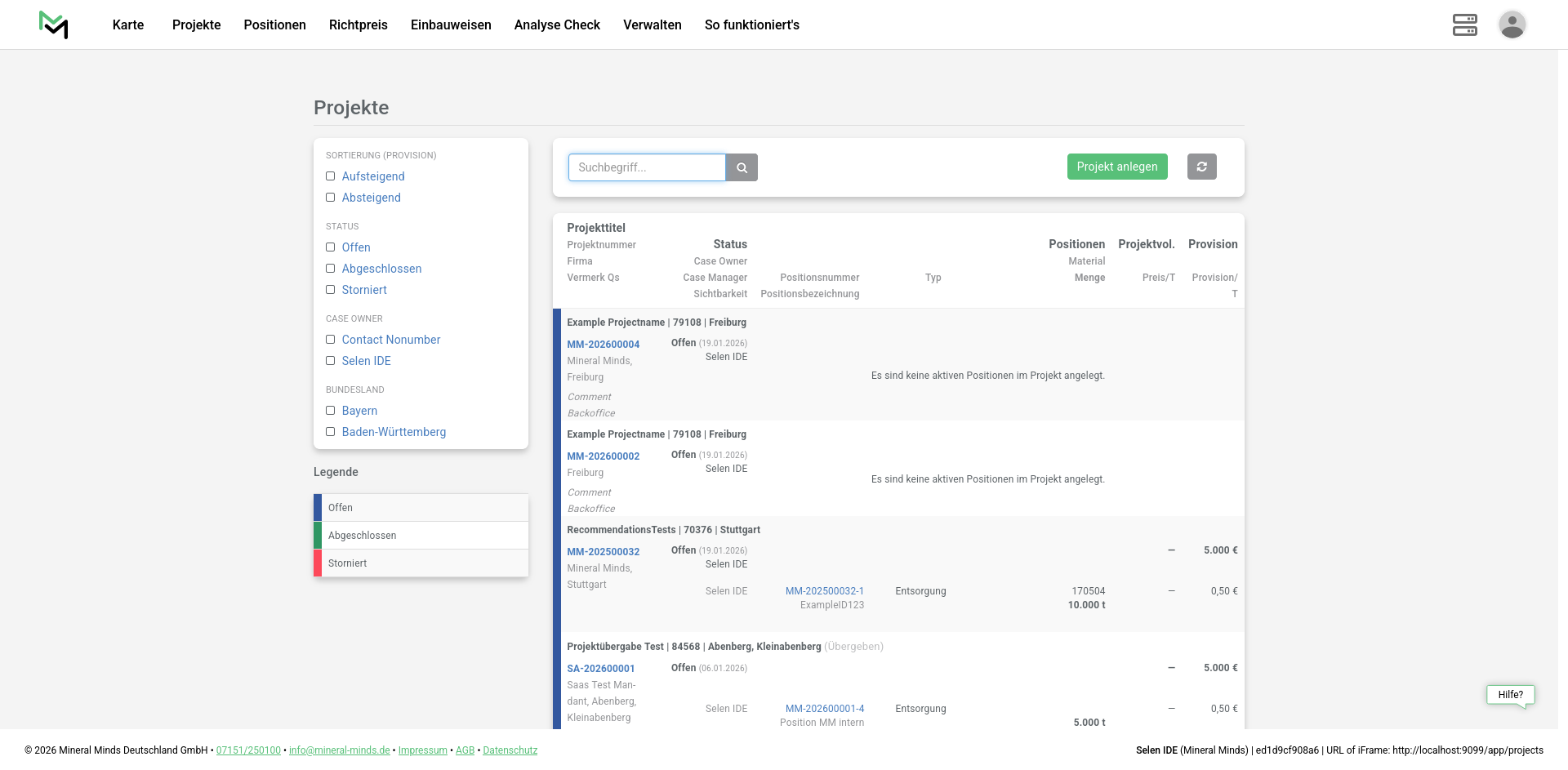The width and height of the screenshot is (1568, 770).
Task: Tick the Selen IDE case owner checkbox
Action: 331,361
